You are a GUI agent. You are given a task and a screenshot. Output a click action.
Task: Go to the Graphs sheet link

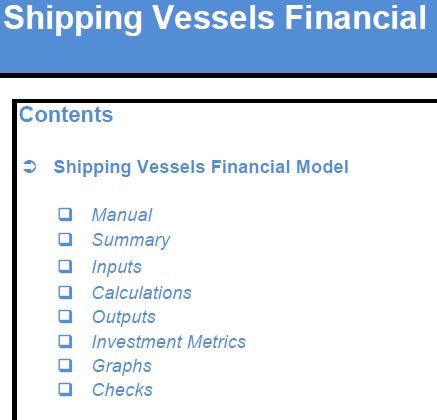(x=122, y=366)
